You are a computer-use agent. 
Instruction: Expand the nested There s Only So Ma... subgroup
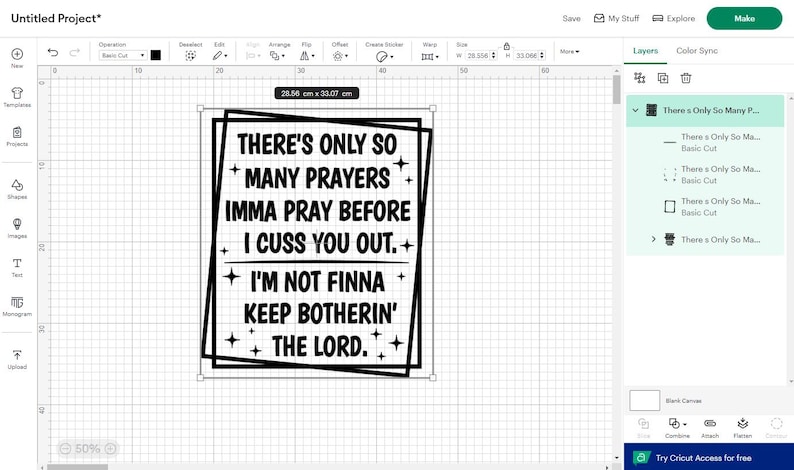coord(653,239)
